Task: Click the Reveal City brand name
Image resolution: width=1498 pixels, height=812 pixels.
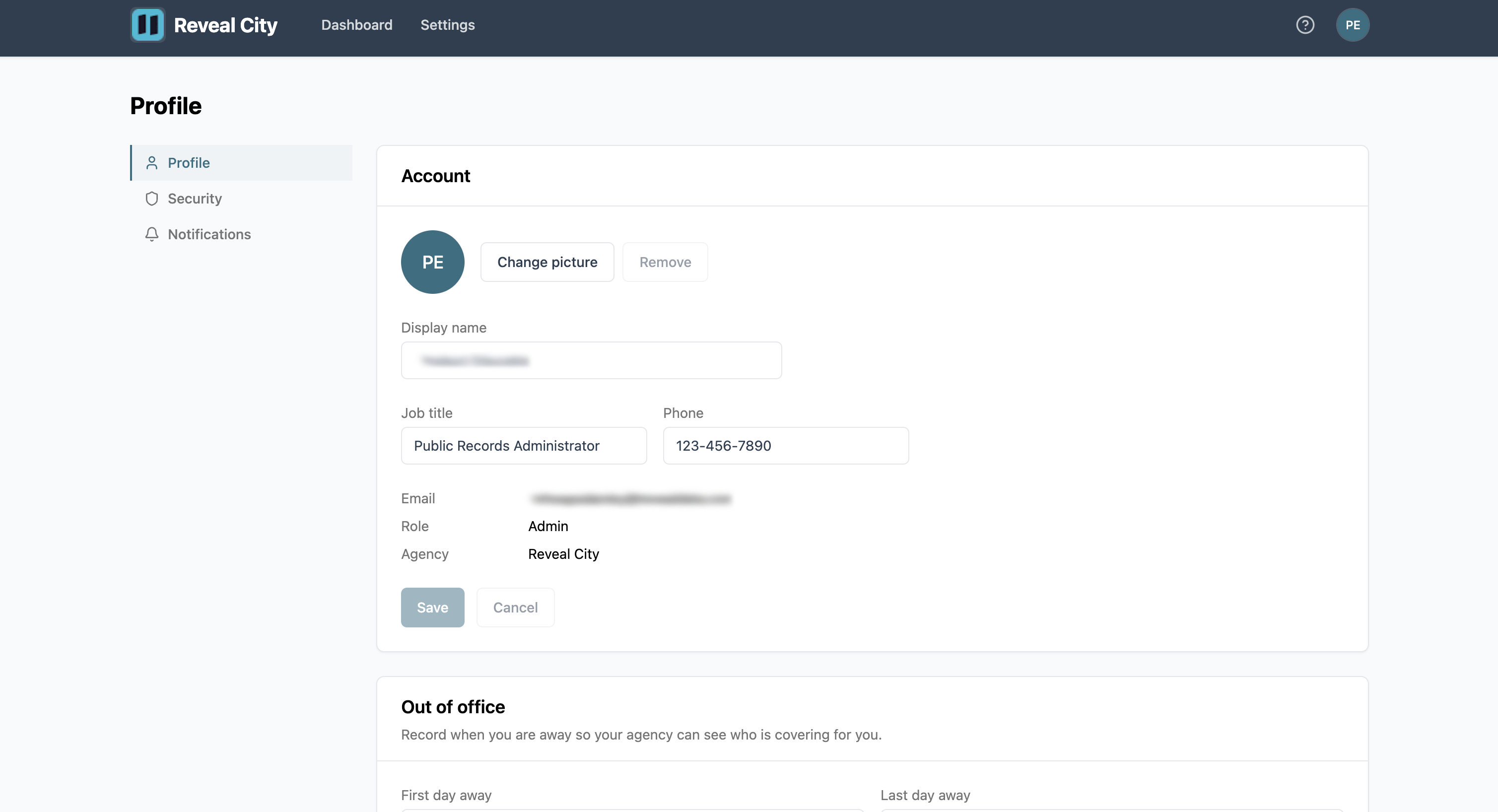Action: [226, 25]
